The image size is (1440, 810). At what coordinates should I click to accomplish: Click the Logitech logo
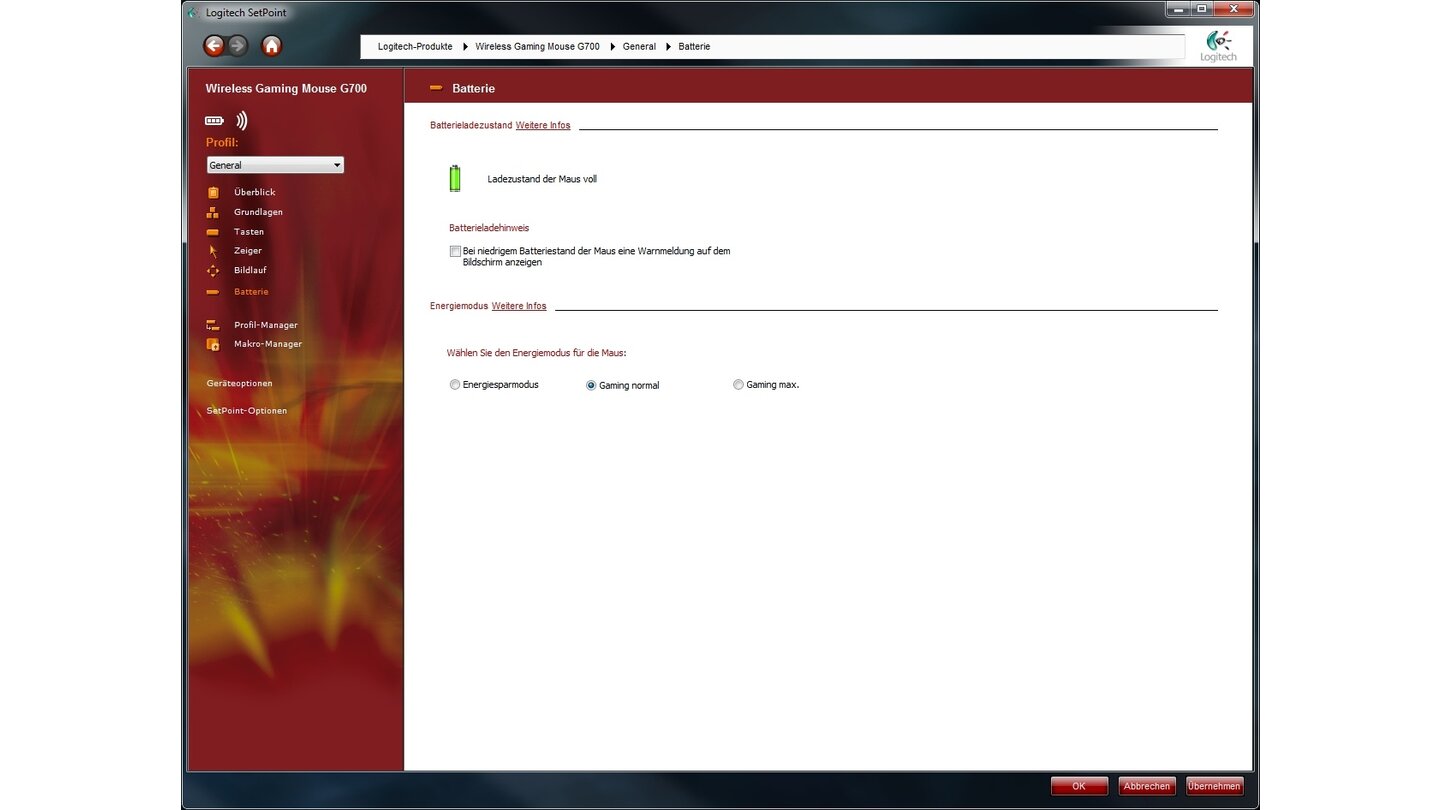(1218, 46)
